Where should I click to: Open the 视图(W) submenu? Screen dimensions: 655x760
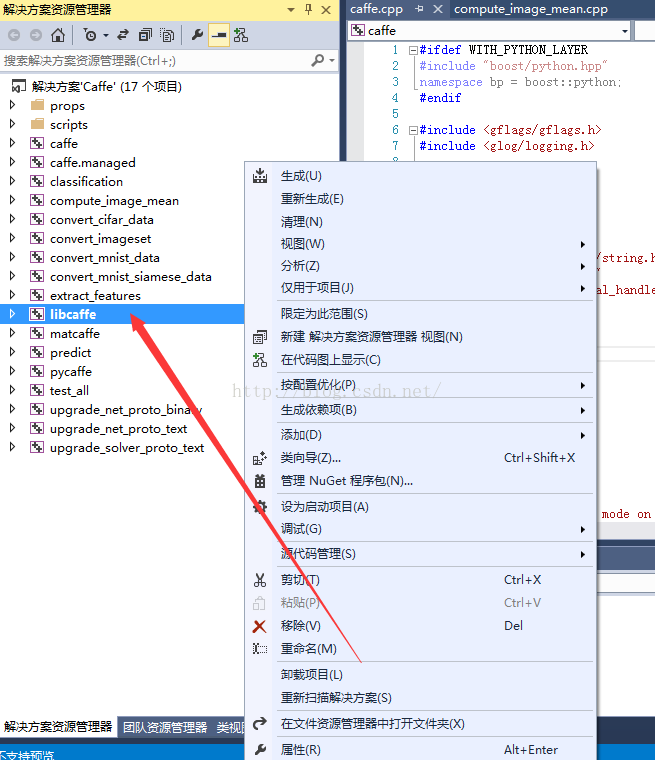pos(421,244)
